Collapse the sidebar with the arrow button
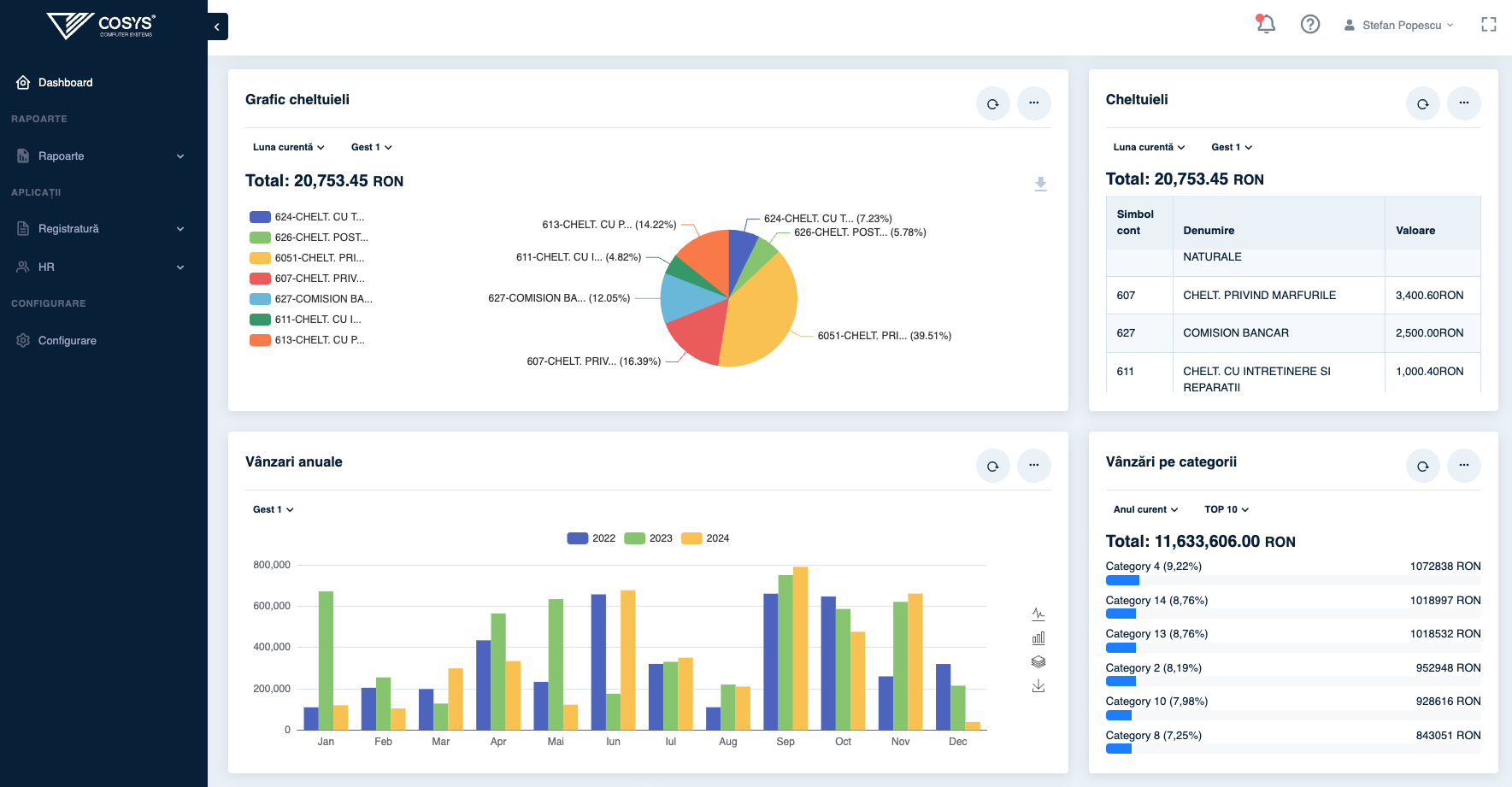Screen dimensions: 1512x787 tap(217, 26)
